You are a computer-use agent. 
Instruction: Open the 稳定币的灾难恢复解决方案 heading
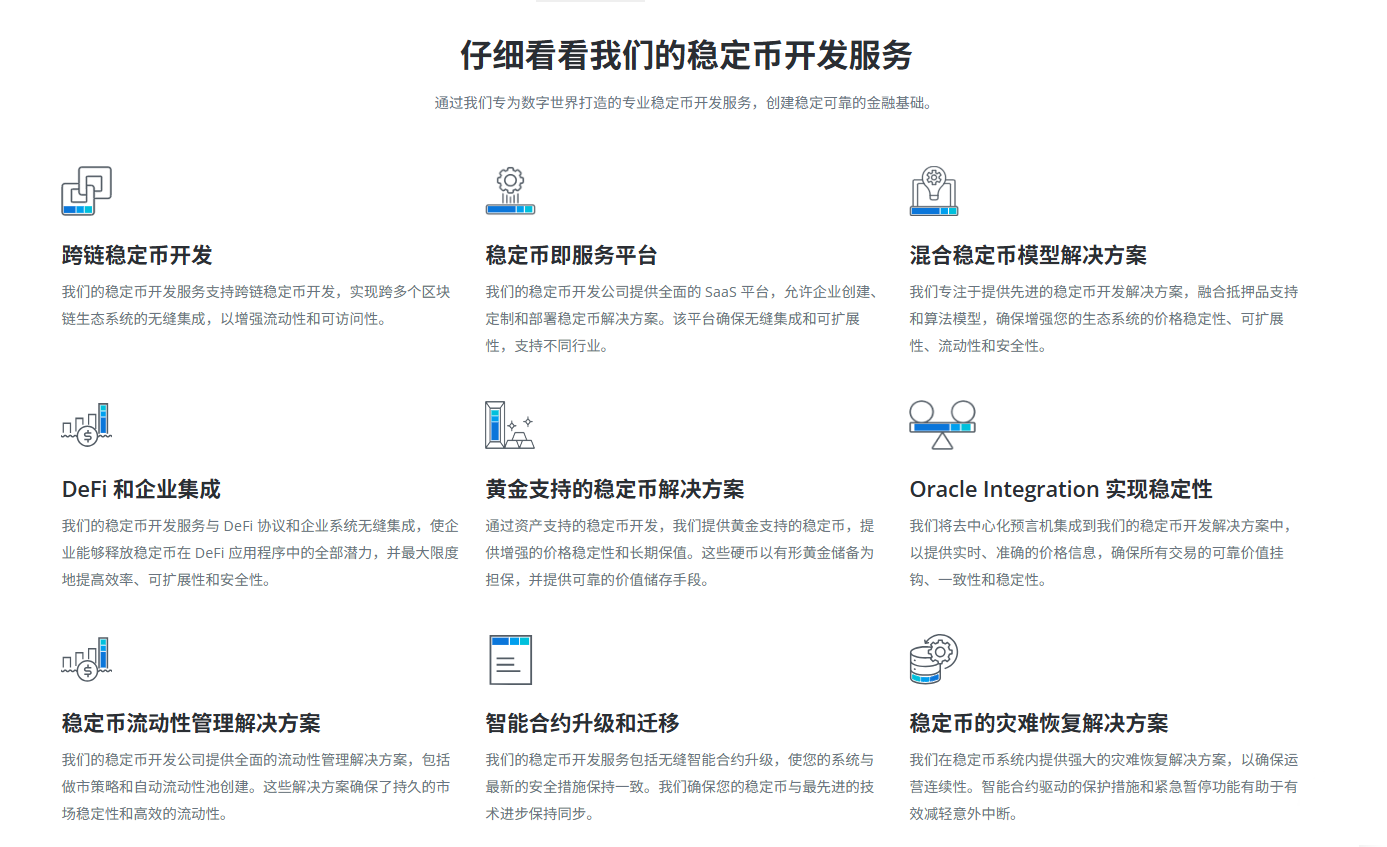pos(1039,723)
